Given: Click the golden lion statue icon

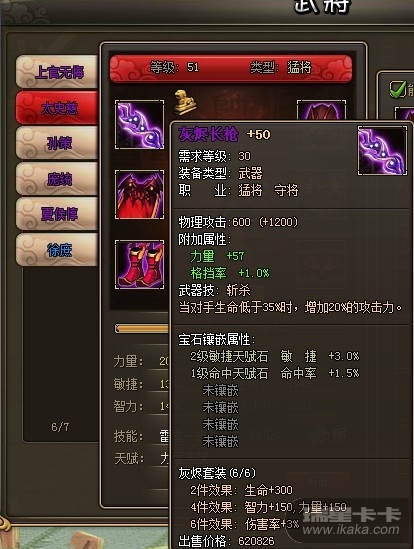Looking at the screenshot, I should [x=185, y=103].
